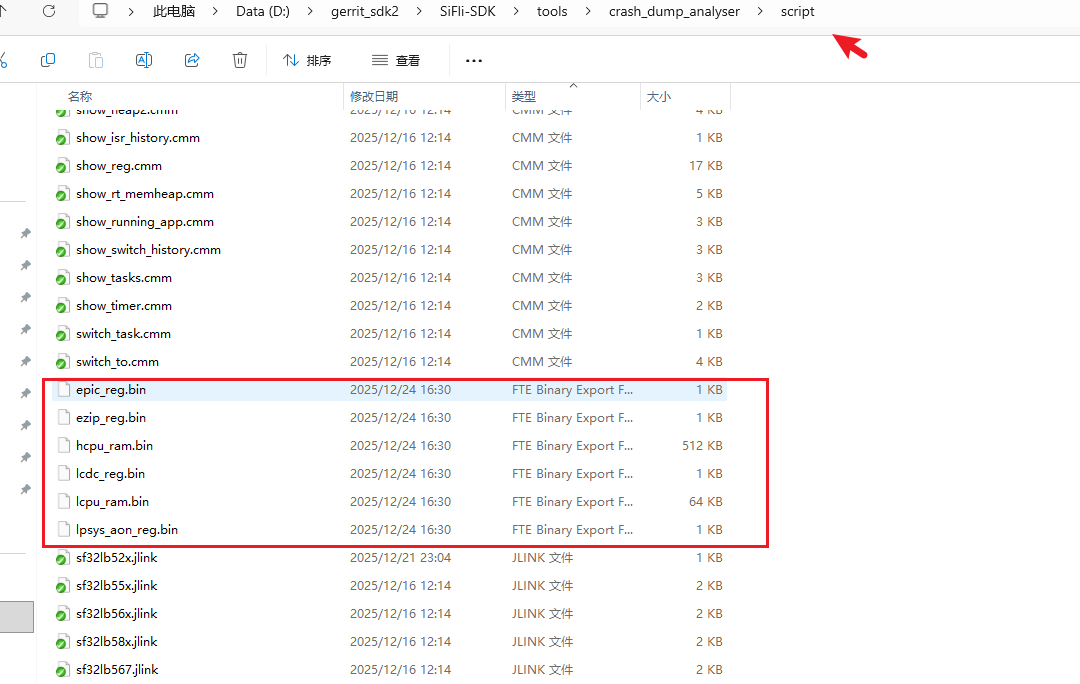Refresh the folder using the address bar icon
The image size is (1080, 684).
pyautogui.click(x=49, y=11)
